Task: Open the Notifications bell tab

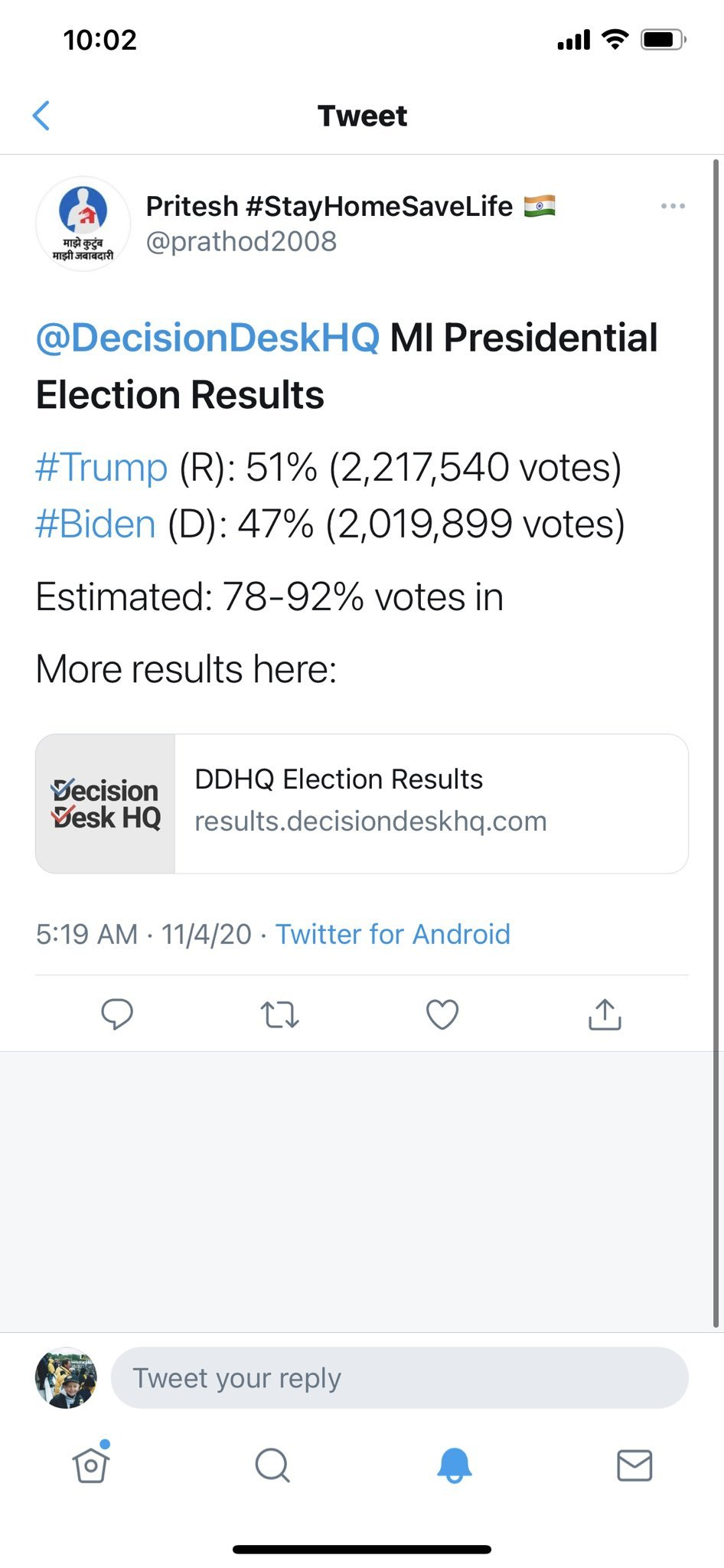Action: coord(454,1465)
